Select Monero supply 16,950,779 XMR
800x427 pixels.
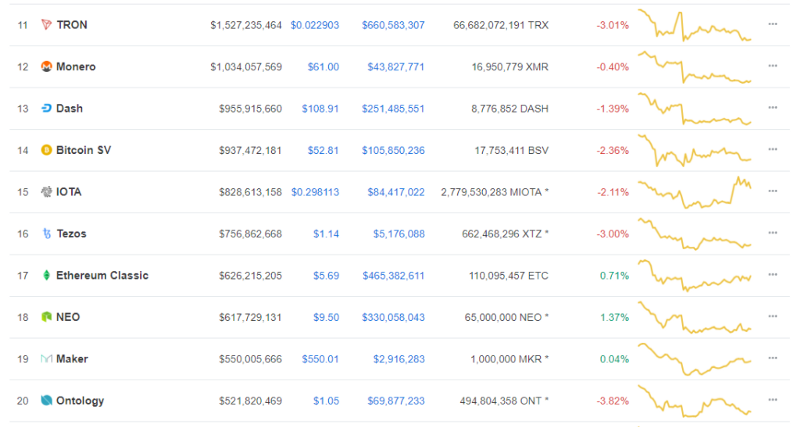pos(510,67)
